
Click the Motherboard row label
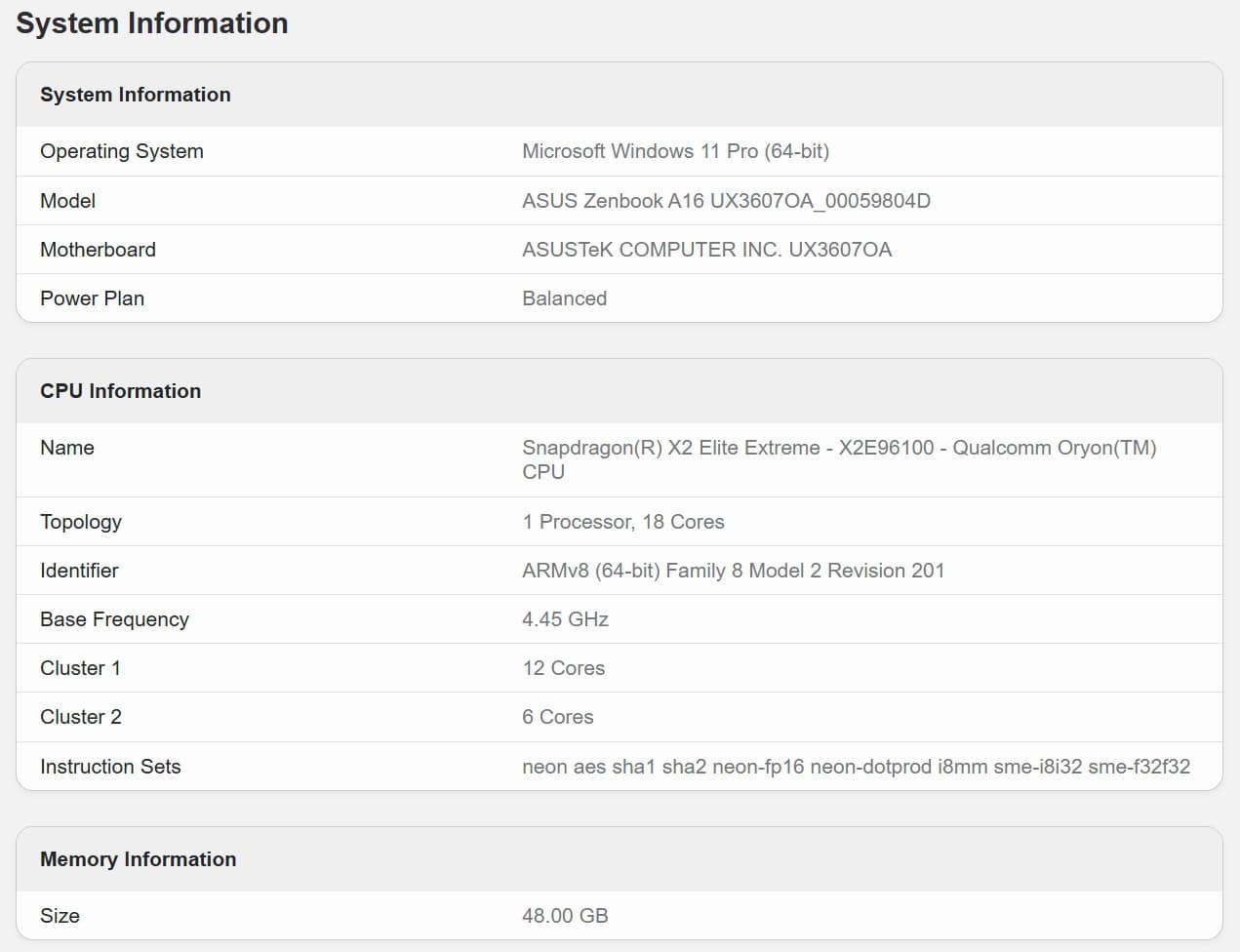click(98, 250)
